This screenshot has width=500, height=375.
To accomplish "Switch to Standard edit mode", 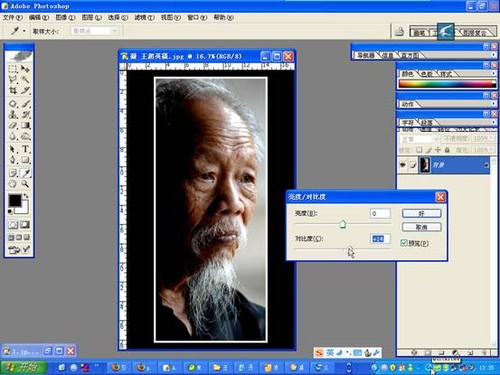I will [13, 225].
